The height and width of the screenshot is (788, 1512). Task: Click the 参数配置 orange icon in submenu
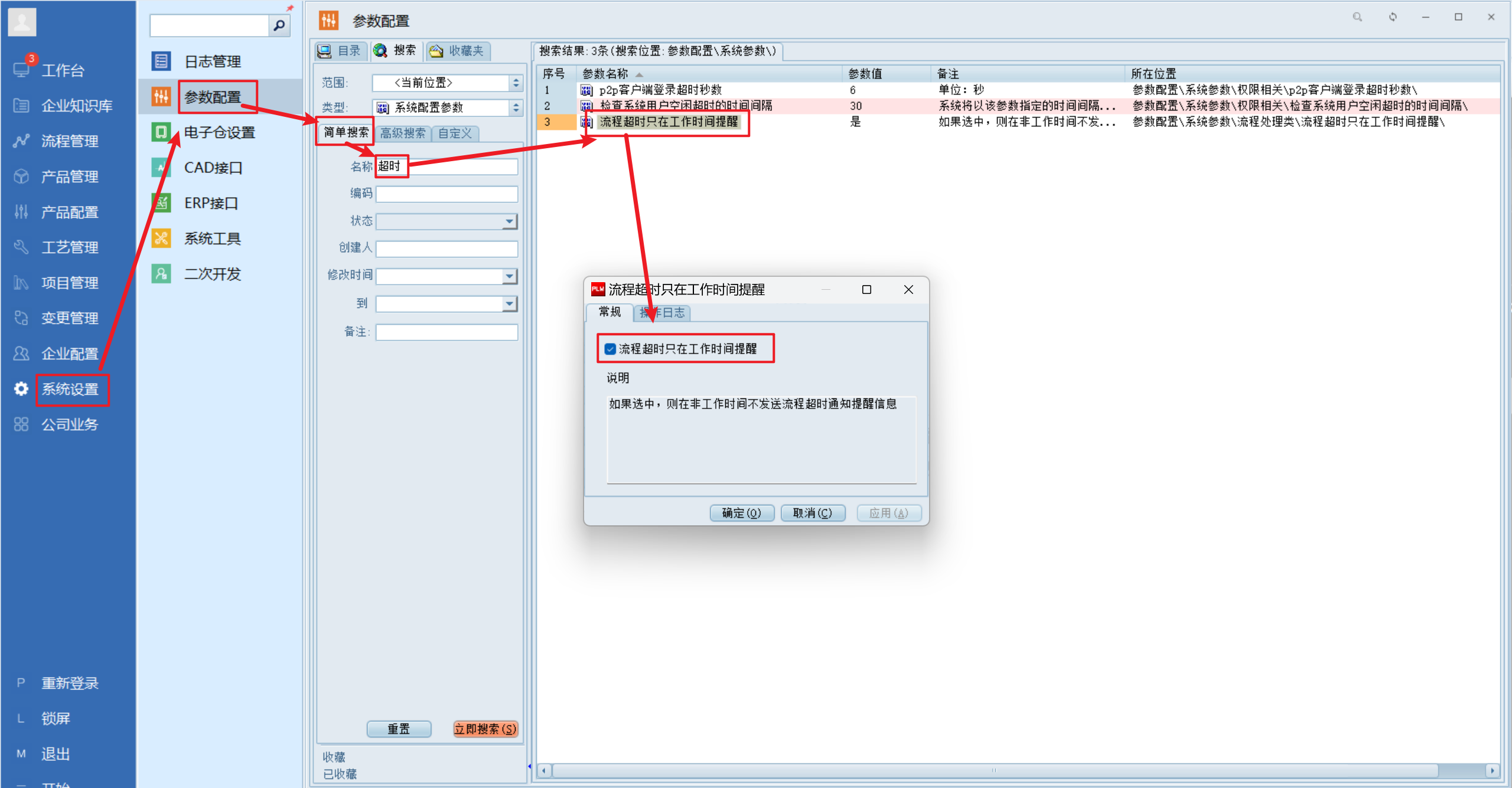click(161, 96)
